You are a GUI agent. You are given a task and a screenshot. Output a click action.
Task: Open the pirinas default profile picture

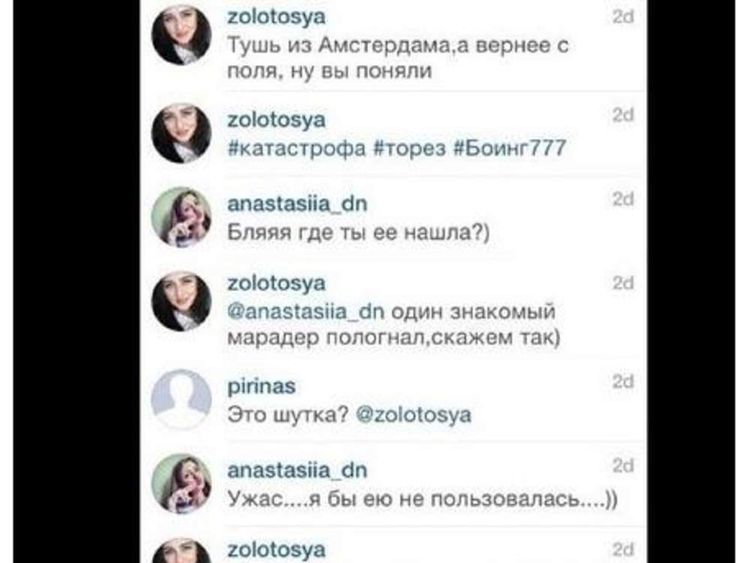[x=181, y=399]
